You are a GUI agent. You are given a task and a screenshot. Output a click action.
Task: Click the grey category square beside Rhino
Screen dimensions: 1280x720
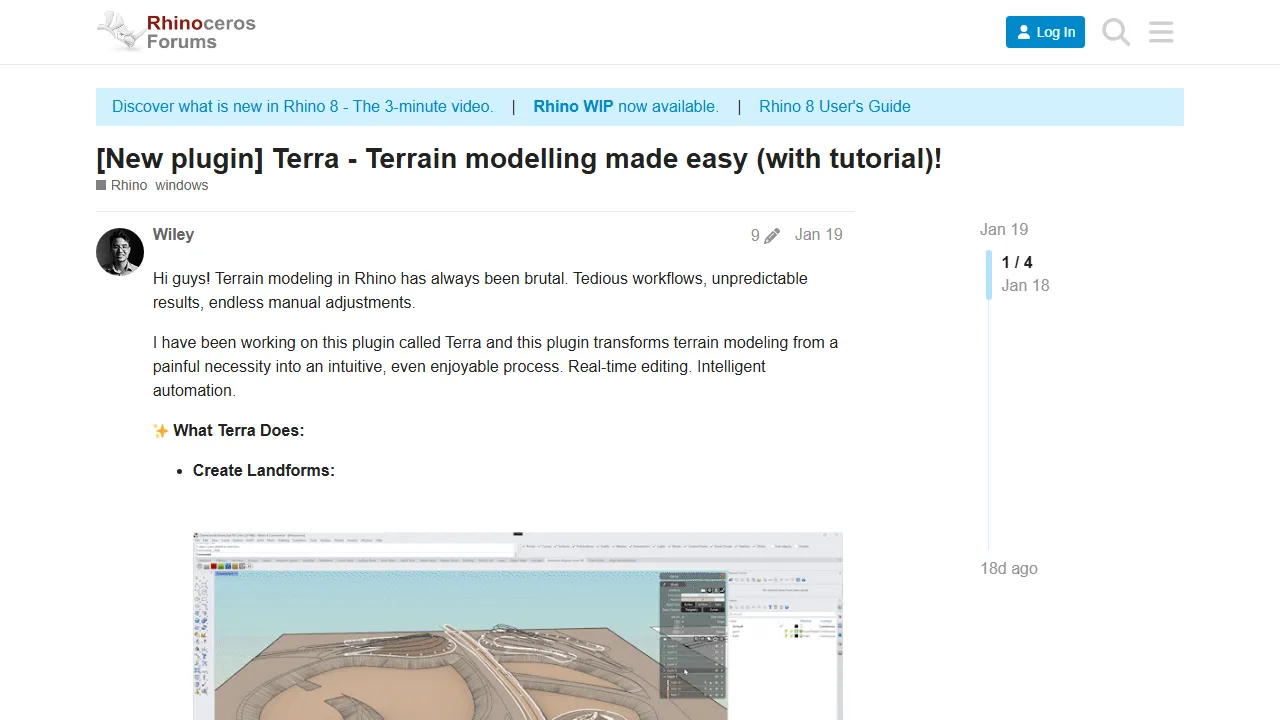point(100,185)
